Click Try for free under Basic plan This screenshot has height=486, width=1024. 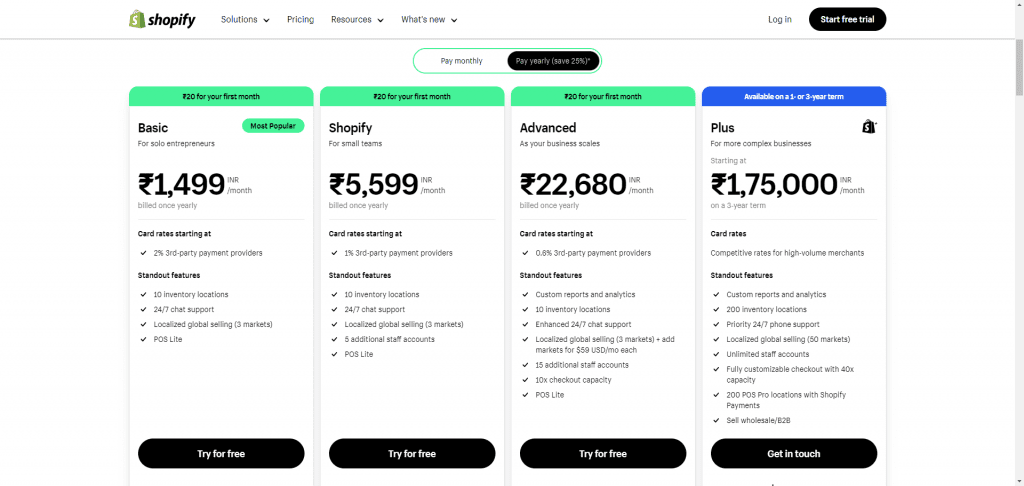click(221, 453)
